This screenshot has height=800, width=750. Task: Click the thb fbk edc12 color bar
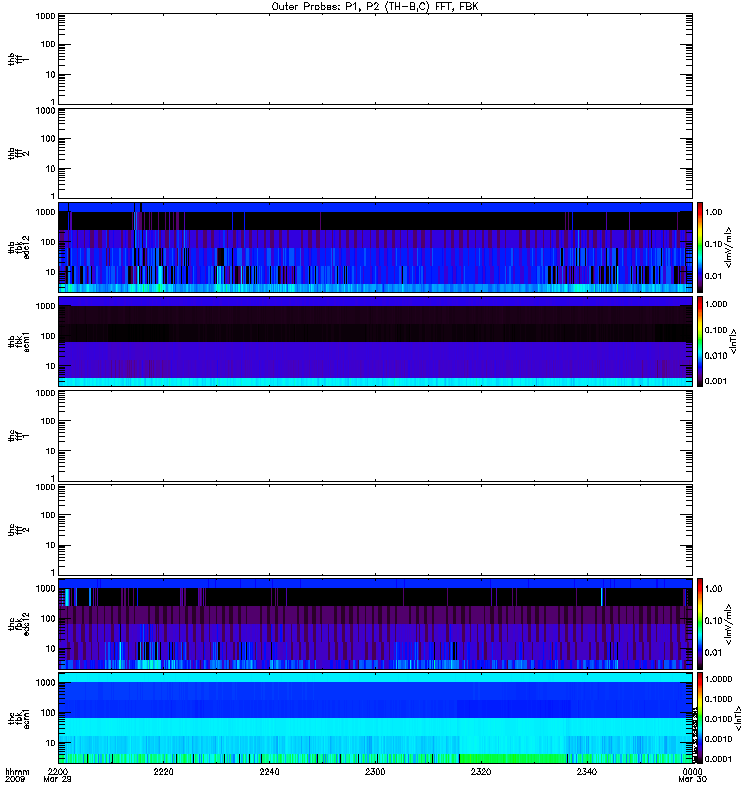click(x=700, y=247)
